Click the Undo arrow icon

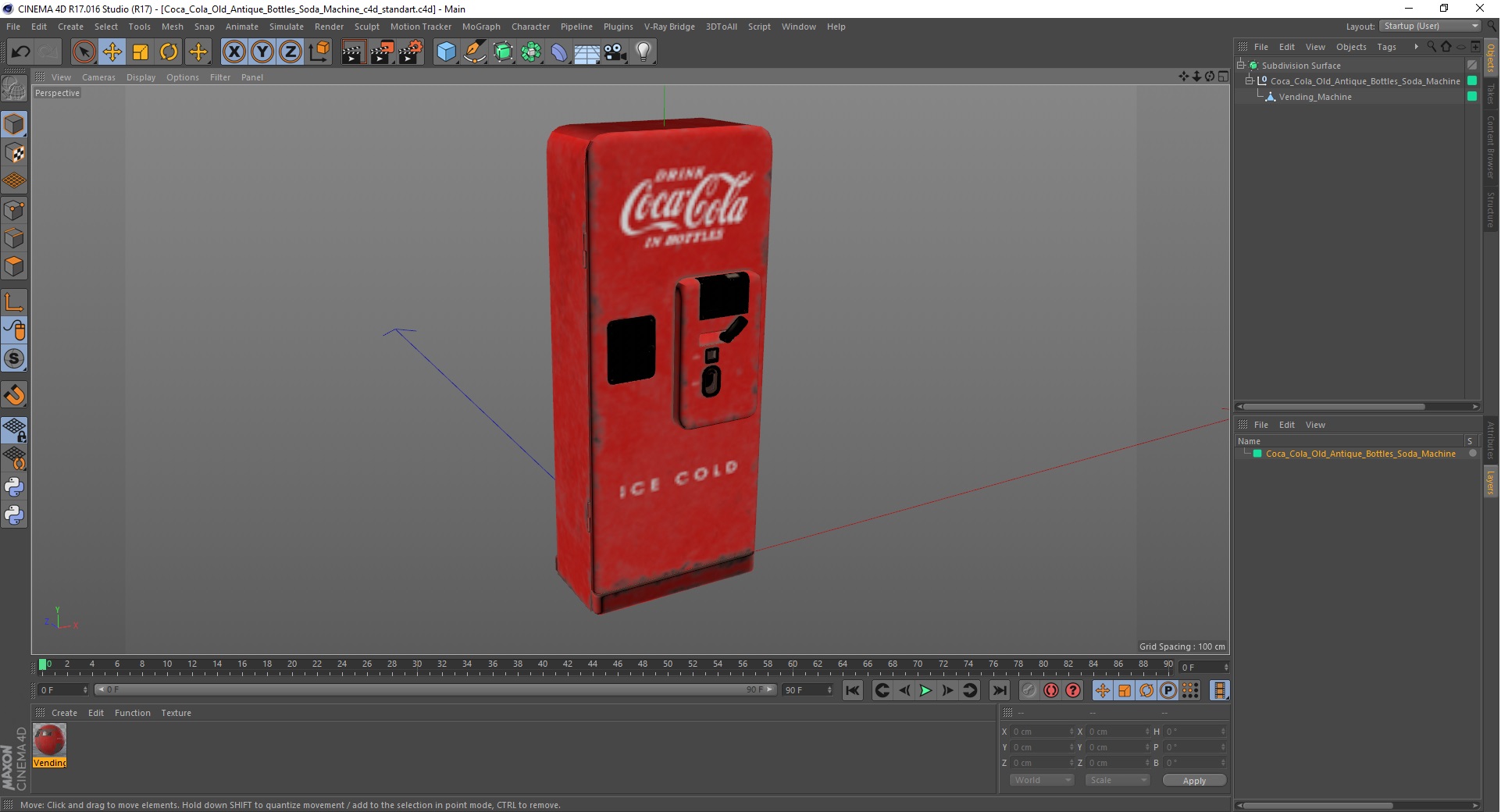click(x=21, y=52)
